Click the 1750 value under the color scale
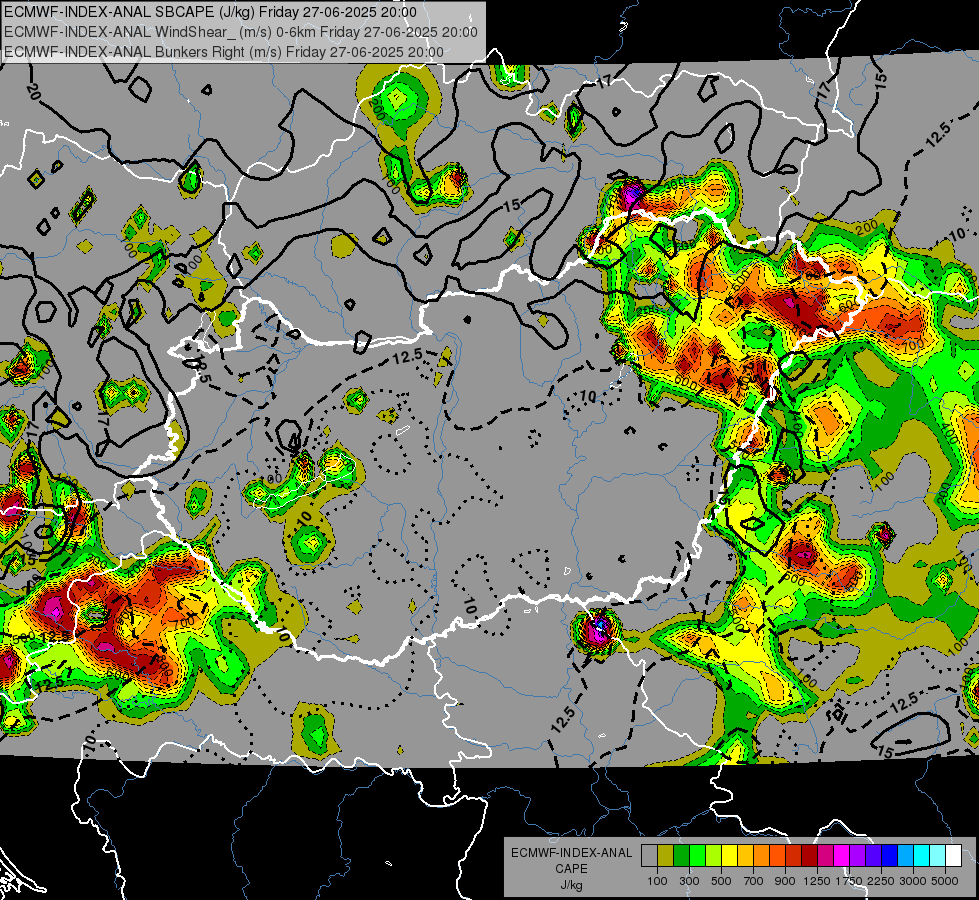The height and width of the screenshot is (900, 979). click(849, 881)
